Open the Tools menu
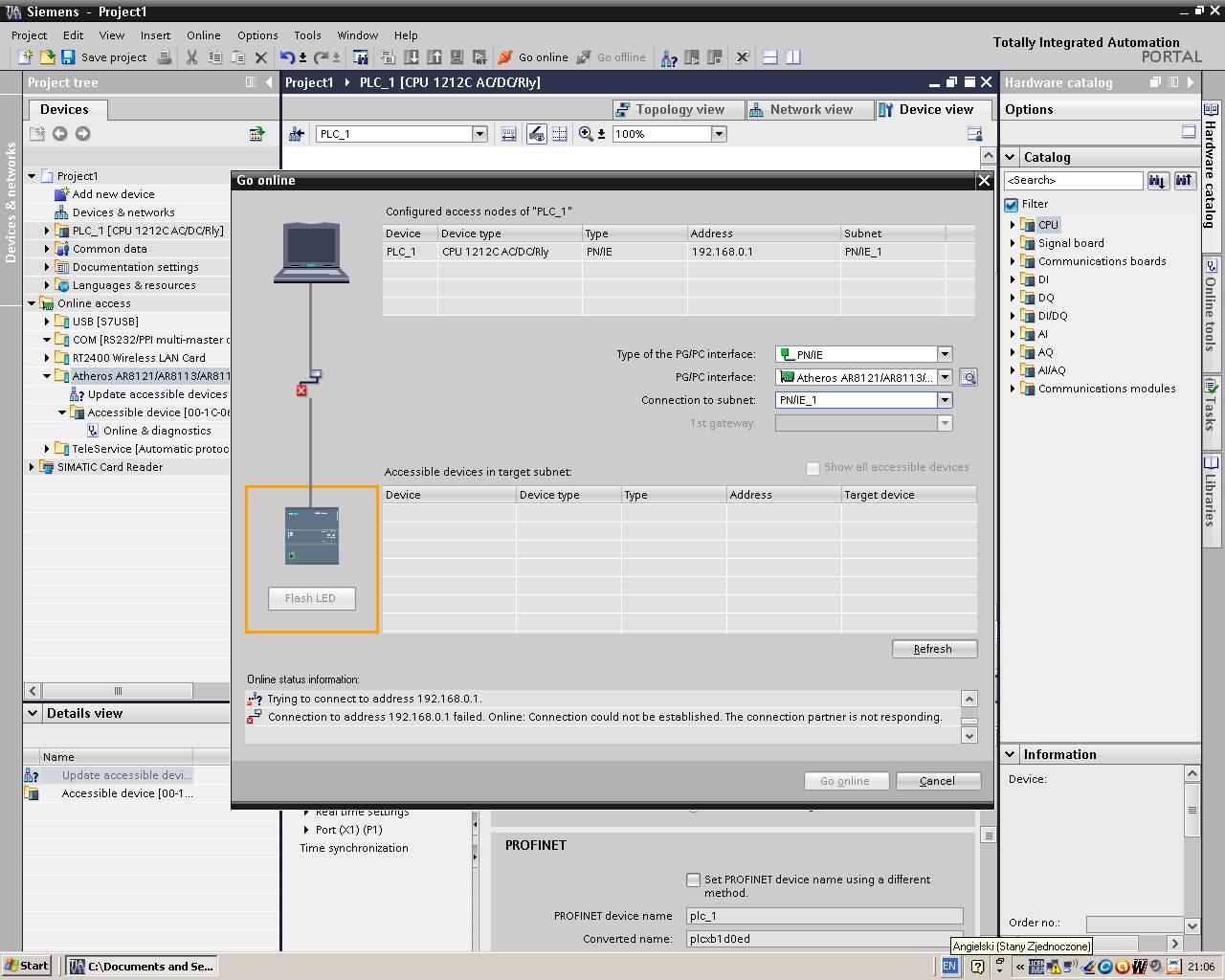 click(307, 35)
